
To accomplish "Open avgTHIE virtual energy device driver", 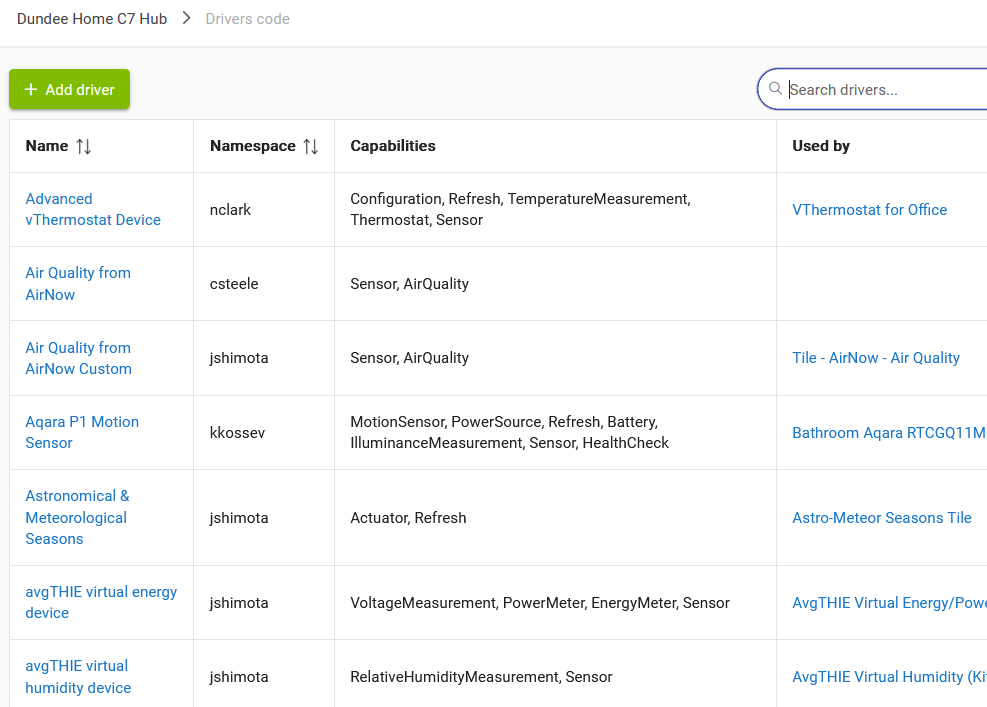I will click(101, 602).
